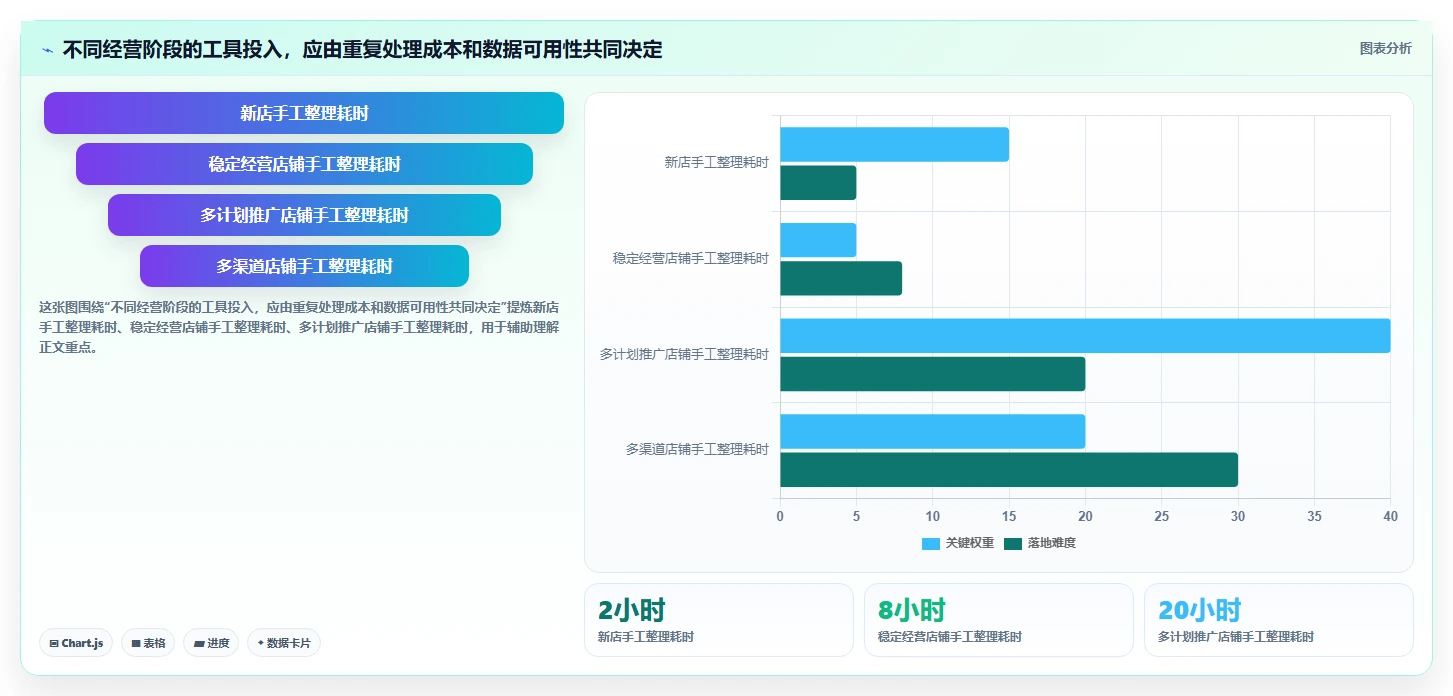1453x696 pixels.
Task: Open the 2小时 data card
Action: click(x=719, y=620)
